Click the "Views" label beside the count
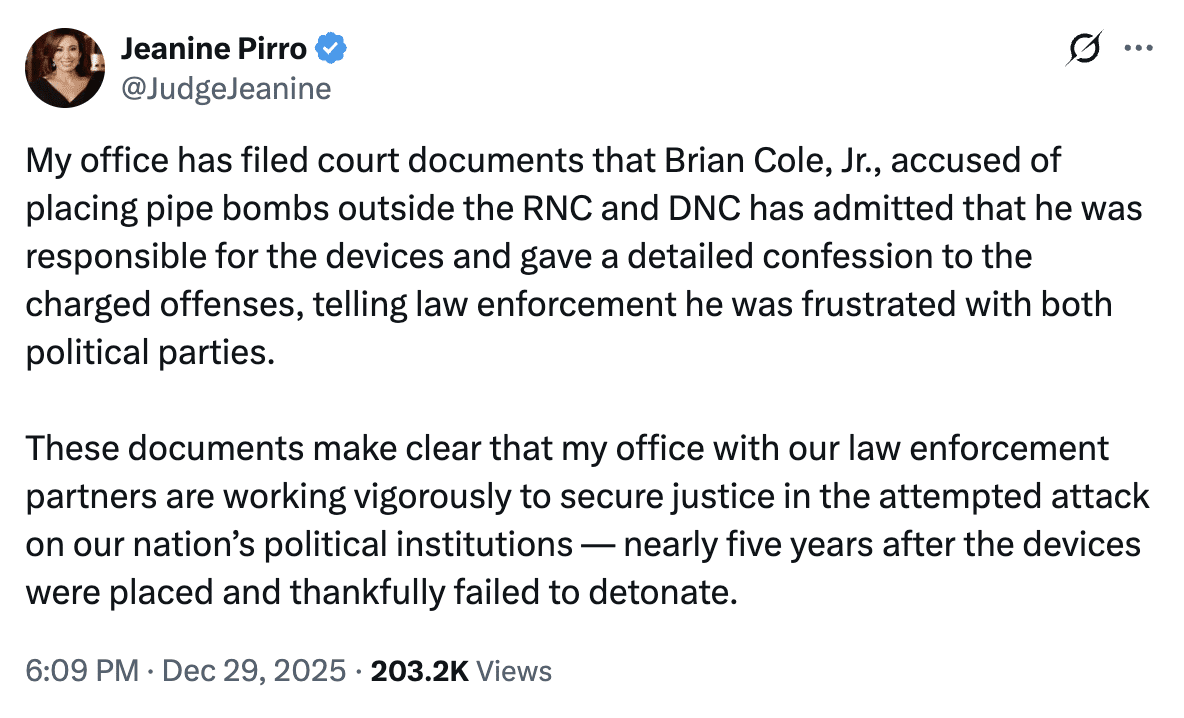This screenshot has height=718, width=1184. (514, 670)
